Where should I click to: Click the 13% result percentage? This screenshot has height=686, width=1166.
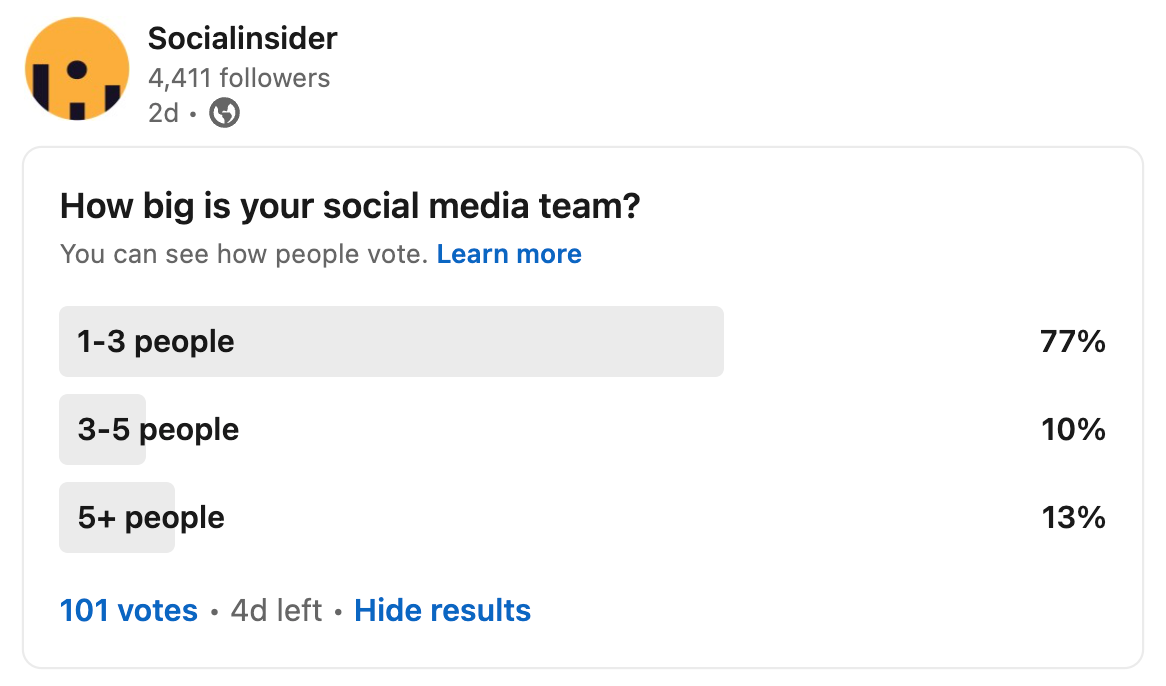click(1073, 517)
